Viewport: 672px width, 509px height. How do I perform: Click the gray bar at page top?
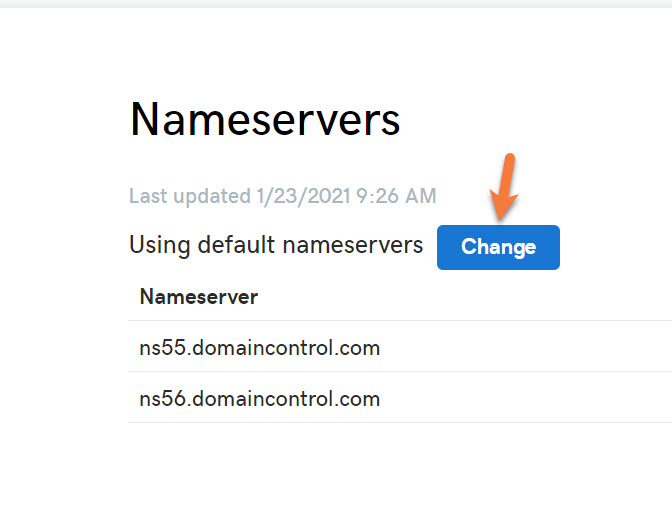[x=336, y=4]
